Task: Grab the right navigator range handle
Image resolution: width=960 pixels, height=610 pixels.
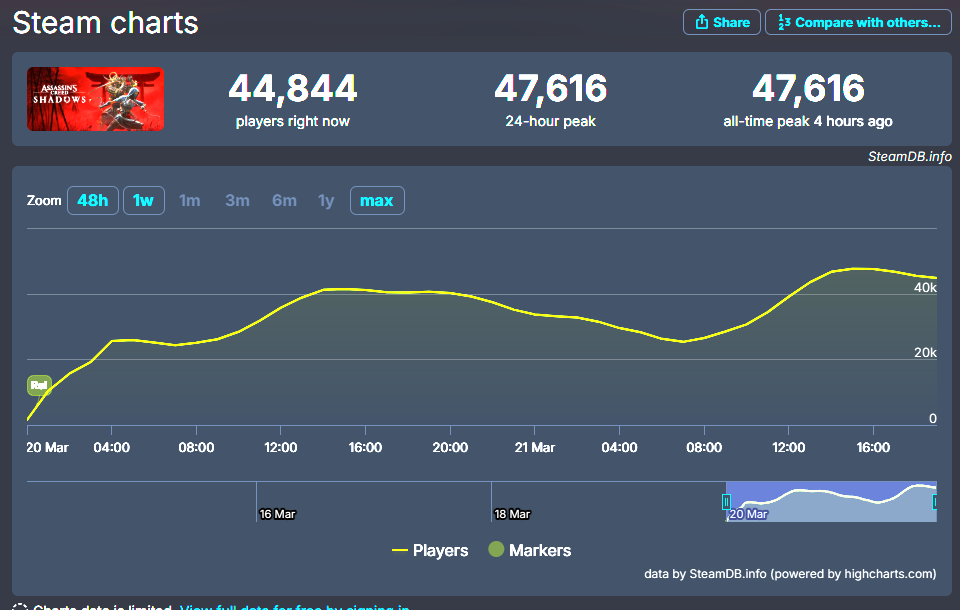Action: click(935, 502)
